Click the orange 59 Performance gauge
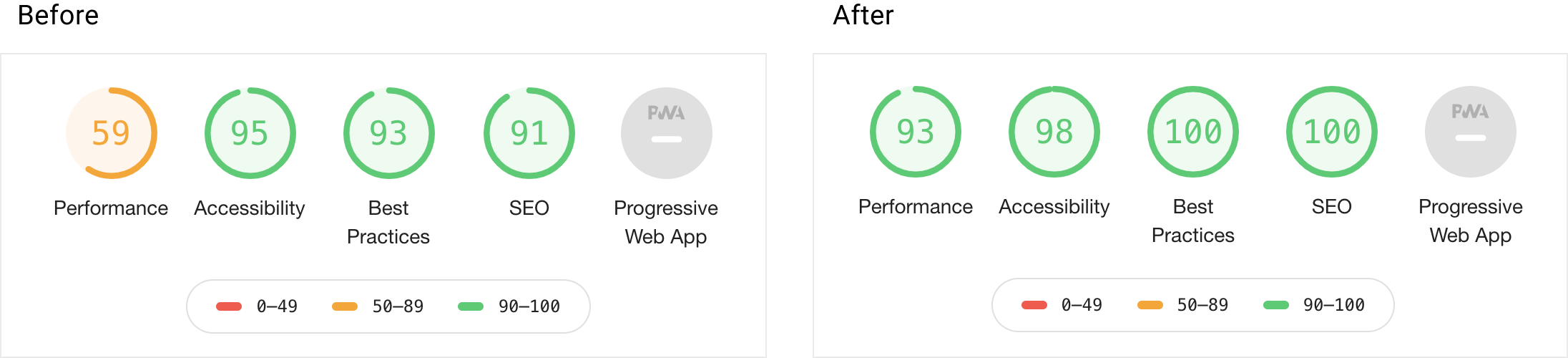1568x358 pixels. pyautogui.click(x=111, y=133)
